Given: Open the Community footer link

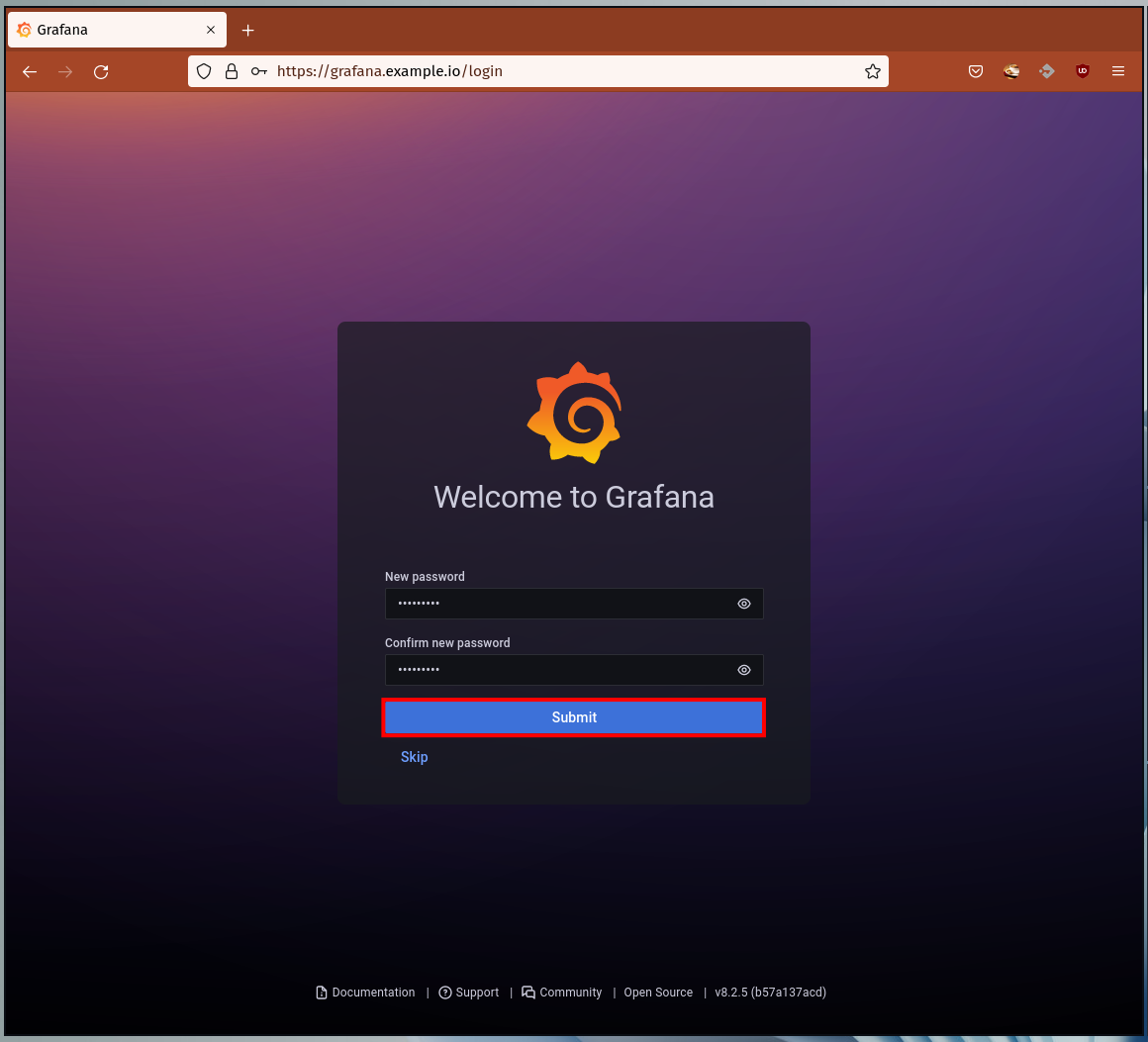Looking at the screenshot, I should point(561,993).
